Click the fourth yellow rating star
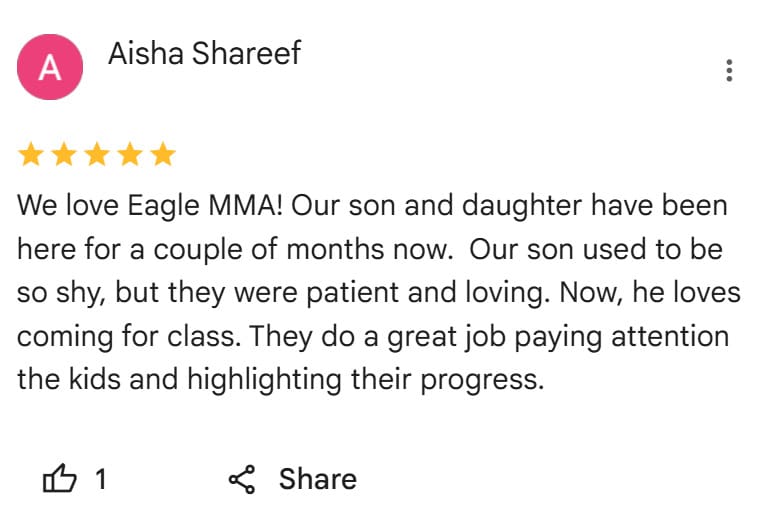The image size is (772, 515). click(130, 154)
